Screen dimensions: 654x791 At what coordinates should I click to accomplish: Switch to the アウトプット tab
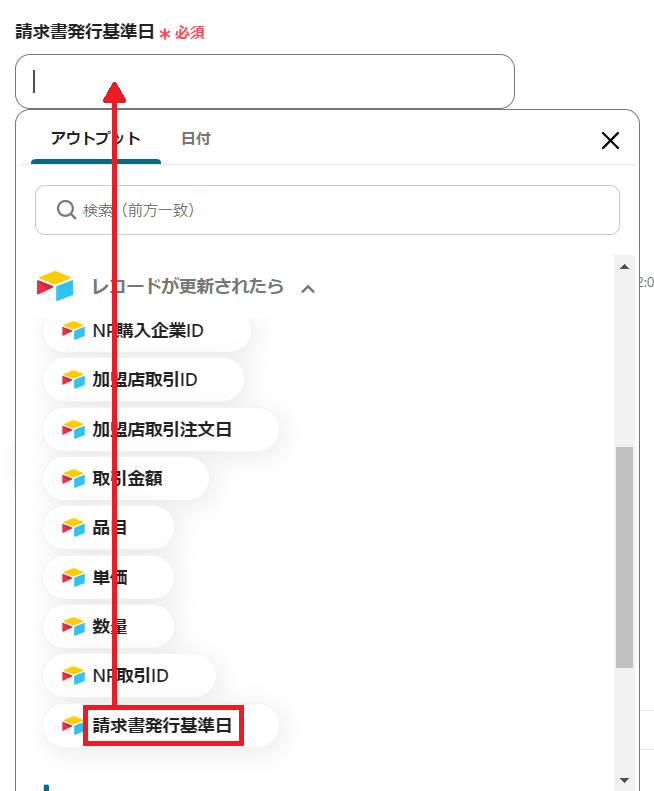[x=96, y=139]
